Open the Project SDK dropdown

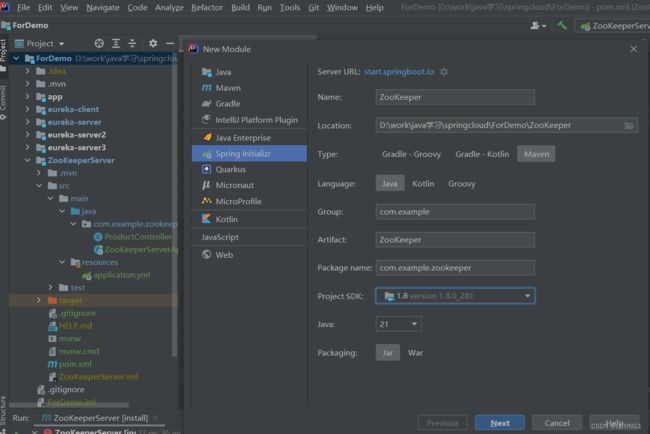(x=455, y=296)
